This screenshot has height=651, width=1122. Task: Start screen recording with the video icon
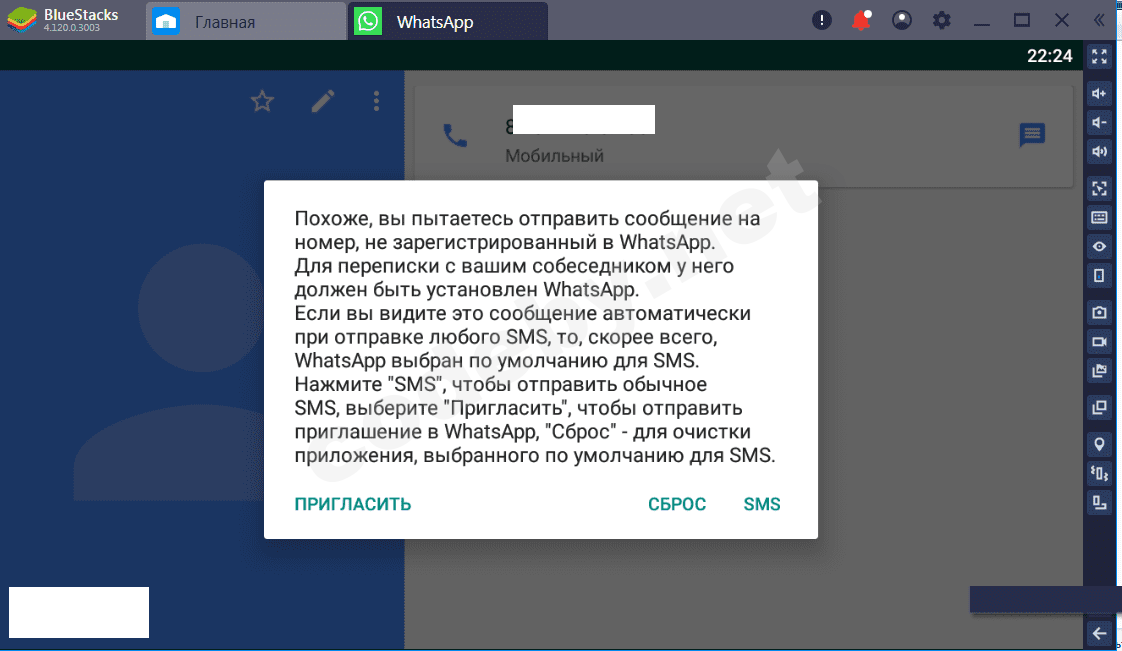pos(1099,342)
